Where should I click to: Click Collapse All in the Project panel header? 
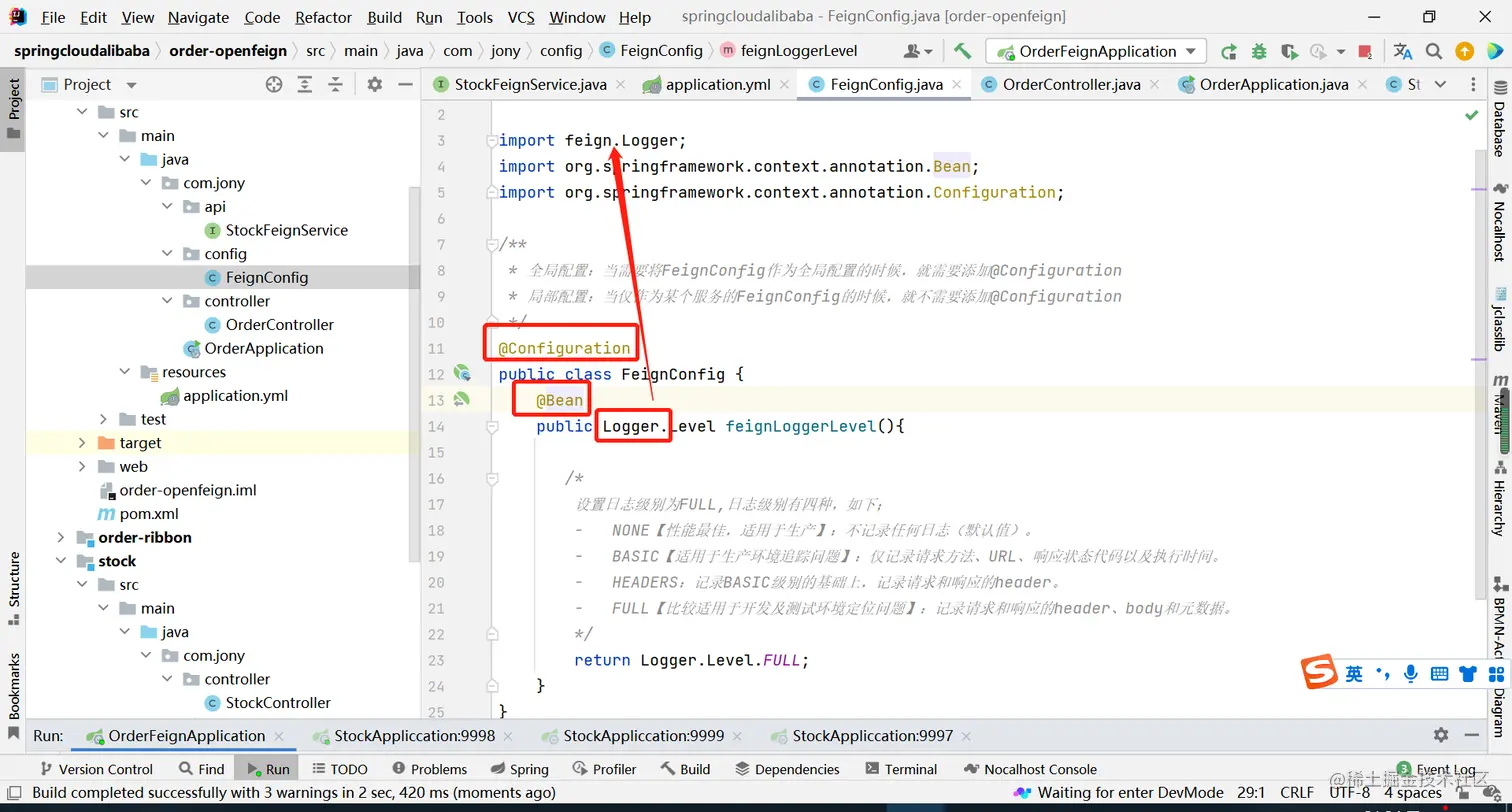(336, 85)
